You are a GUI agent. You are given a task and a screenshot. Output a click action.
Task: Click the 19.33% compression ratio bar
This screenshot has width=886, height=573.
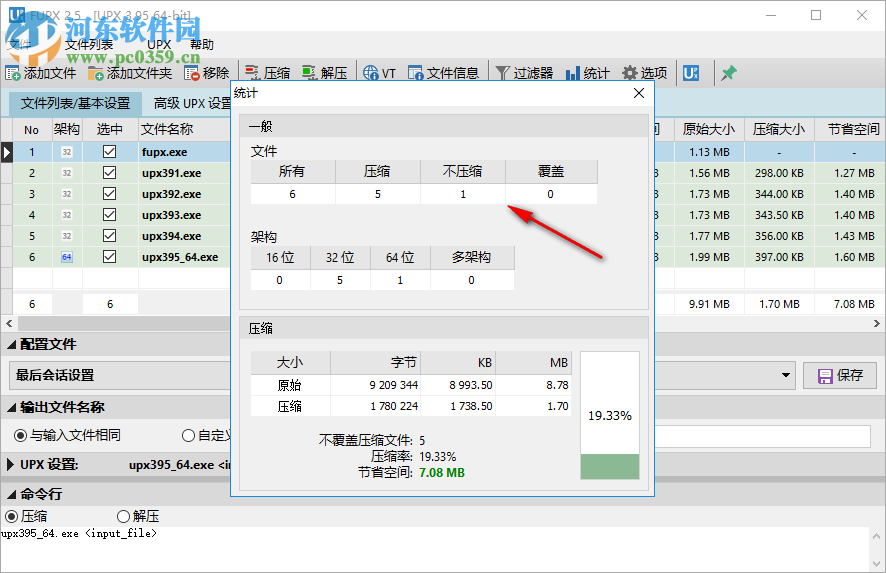(x=610, y=415)
